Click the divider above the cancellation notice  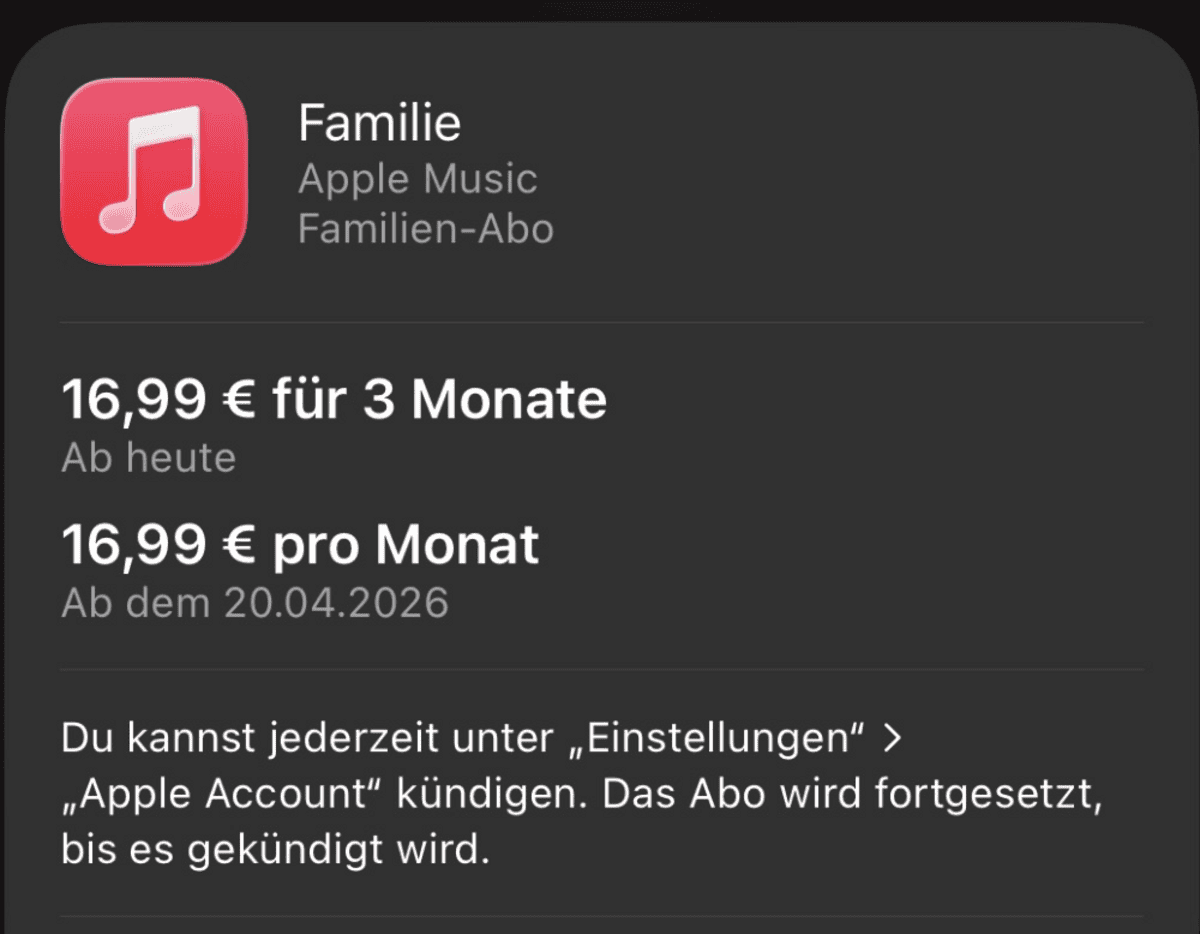[600, 669]
